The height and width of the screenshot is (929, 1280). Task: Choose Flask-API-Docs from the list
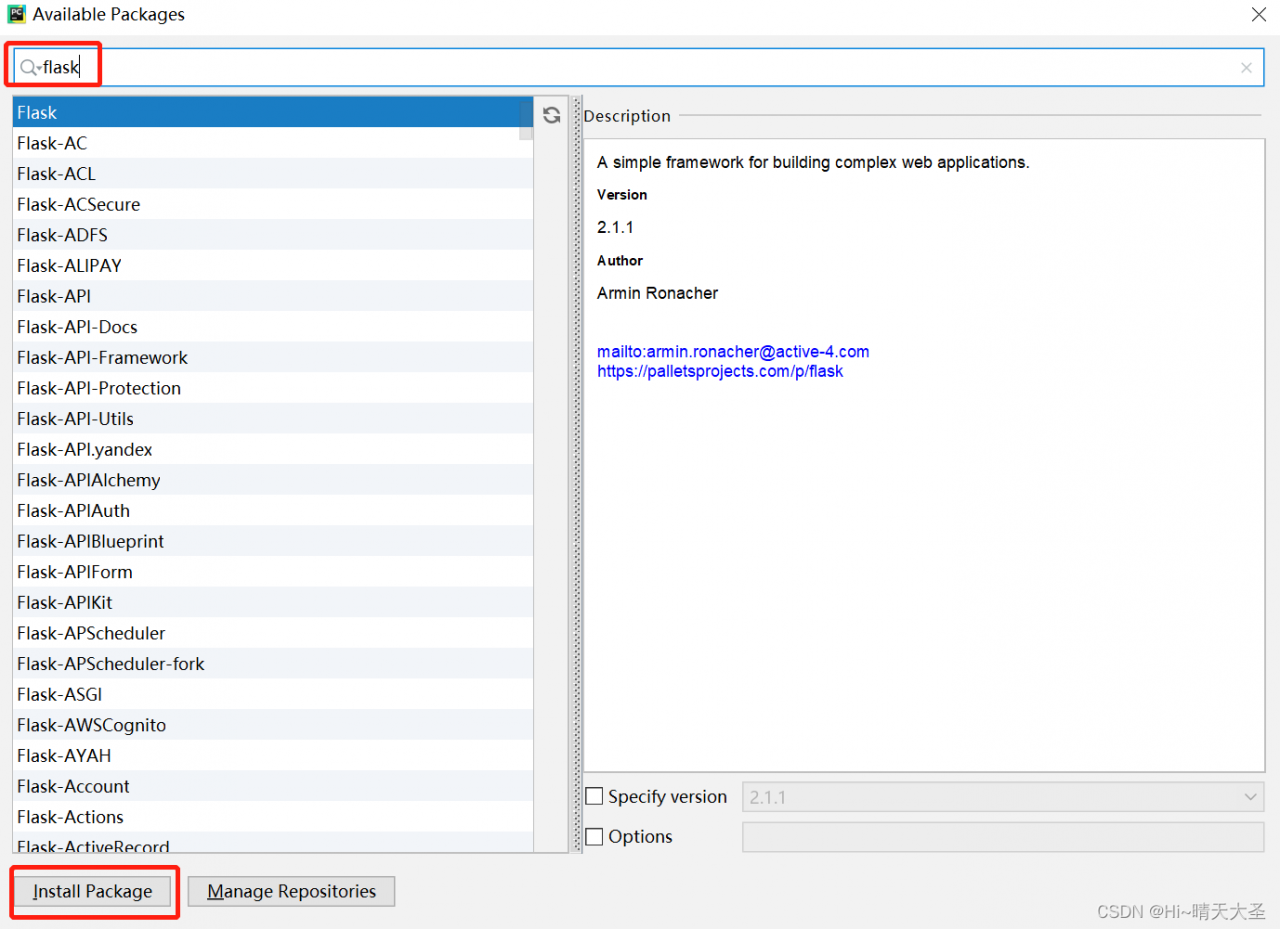272,327
